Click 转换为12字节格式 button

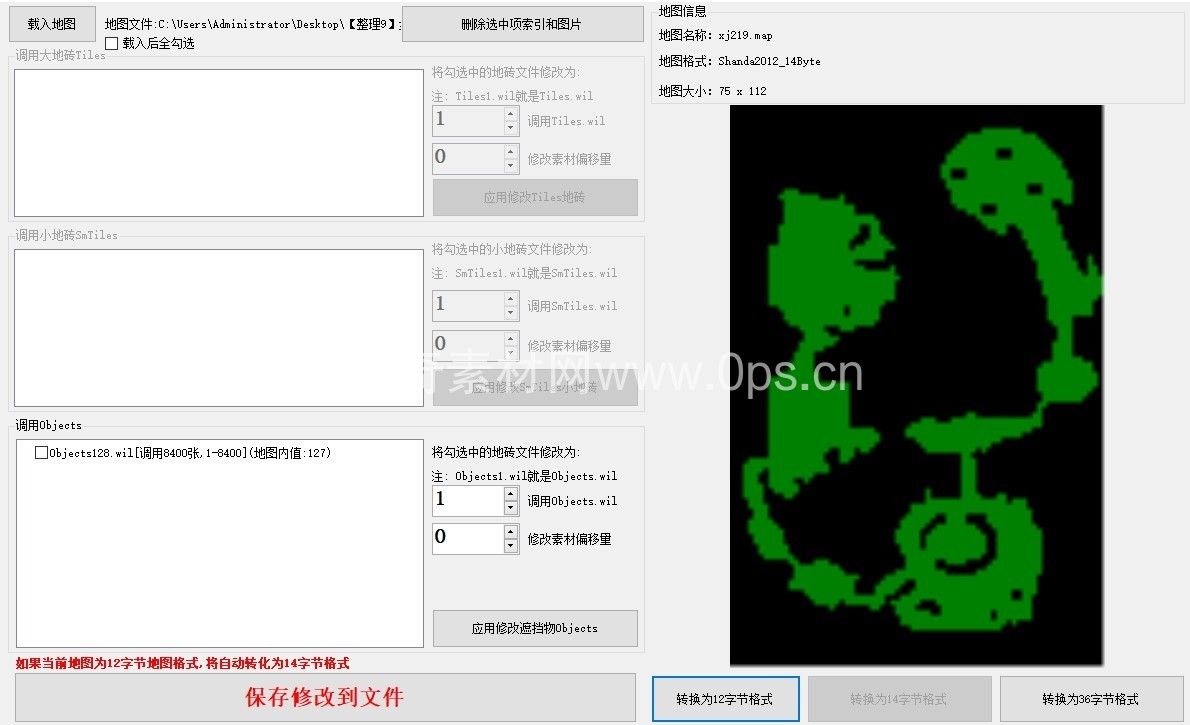(x=725, y=699)
